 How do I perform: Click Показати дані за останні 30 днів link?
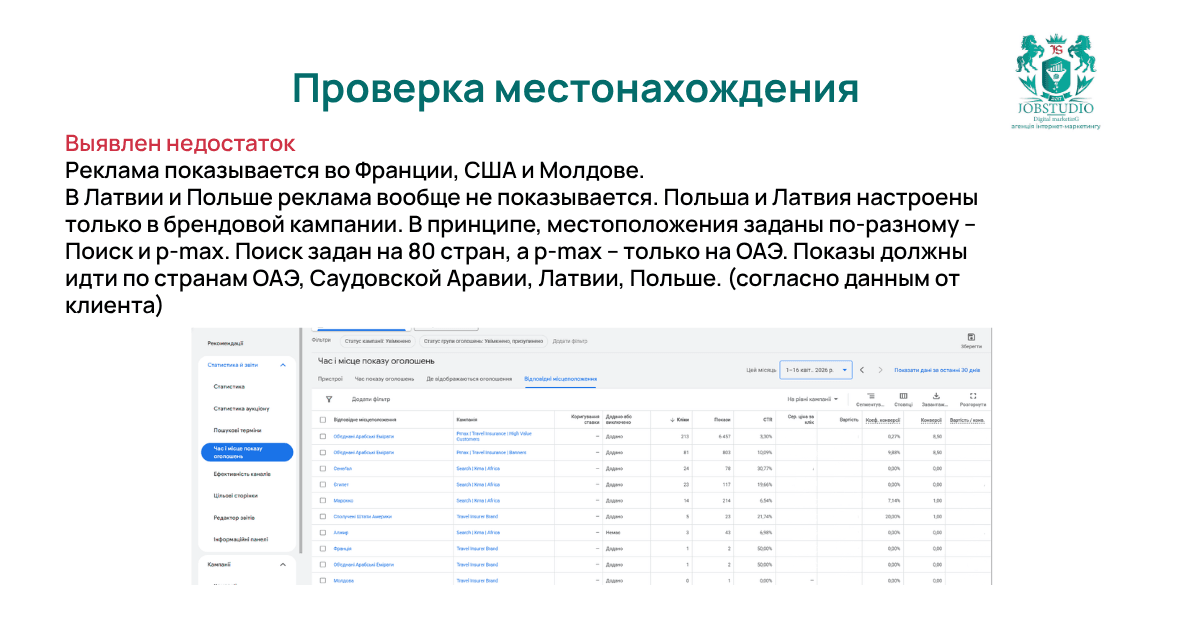[x=937, y=369]
